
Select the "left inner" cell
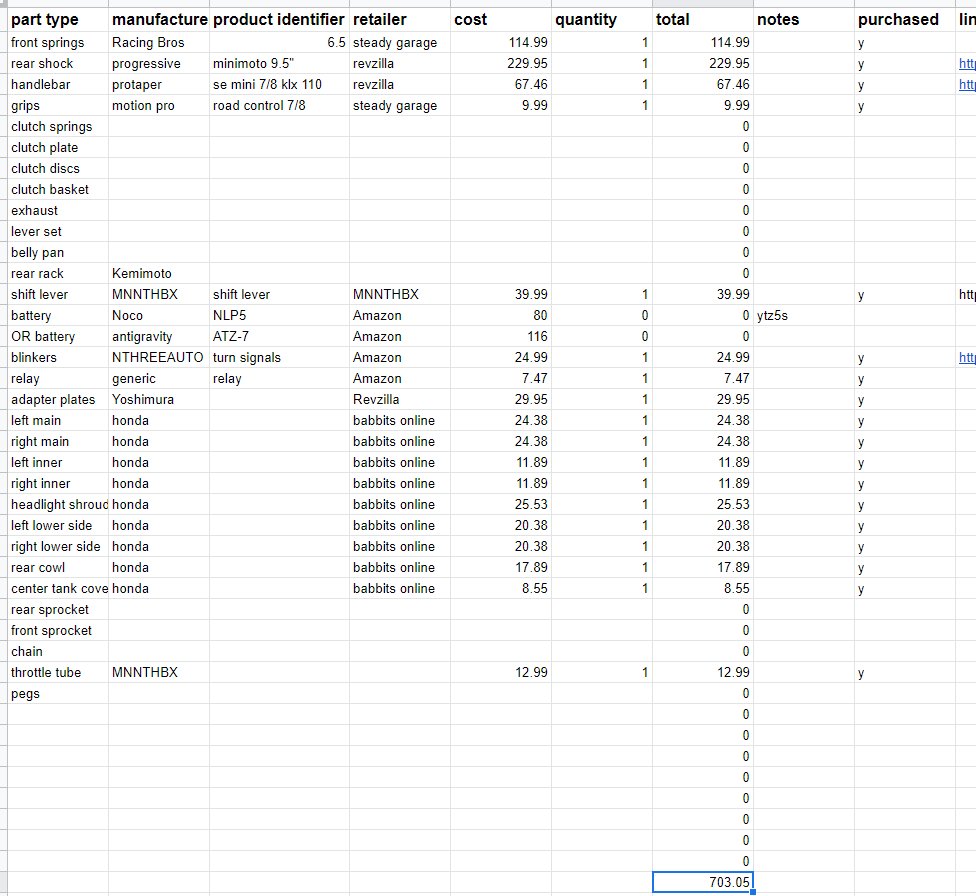click(58, 463)
